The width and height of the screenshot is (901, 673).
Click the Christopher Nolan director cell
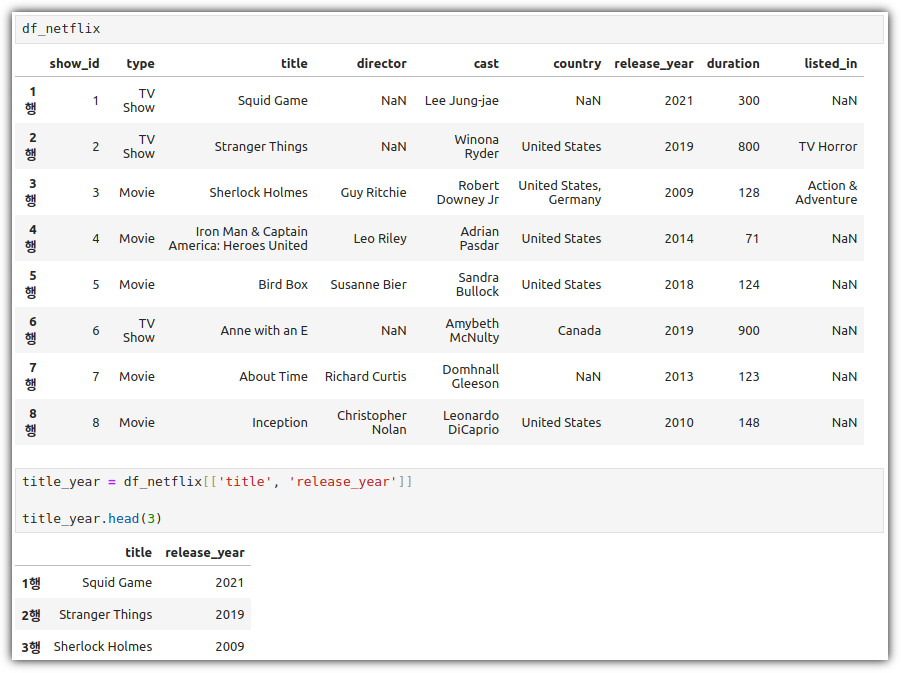pos(371,422)
